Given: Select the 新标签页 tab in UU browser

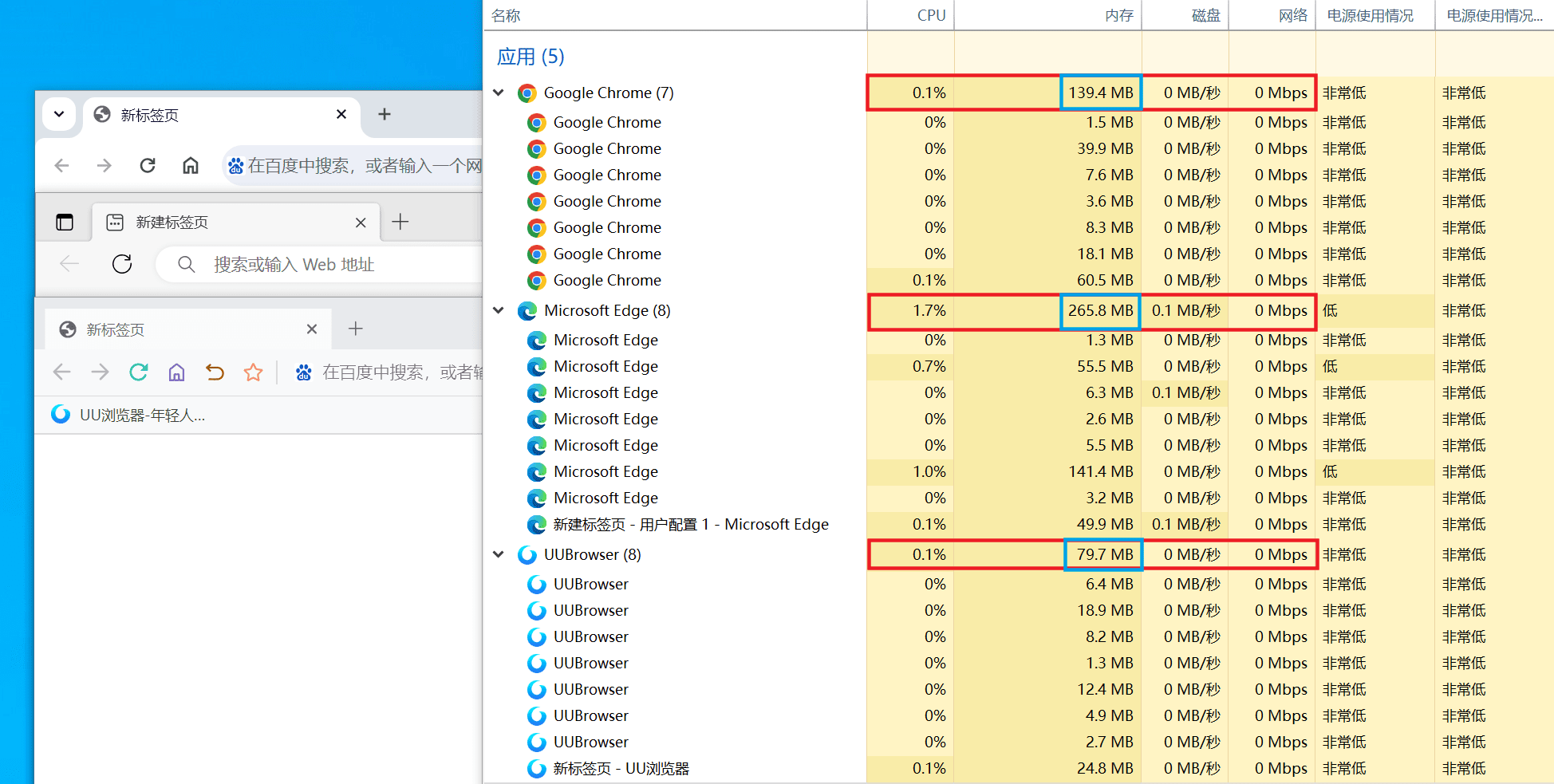Looking at the screenshot, I should point(188,329).
